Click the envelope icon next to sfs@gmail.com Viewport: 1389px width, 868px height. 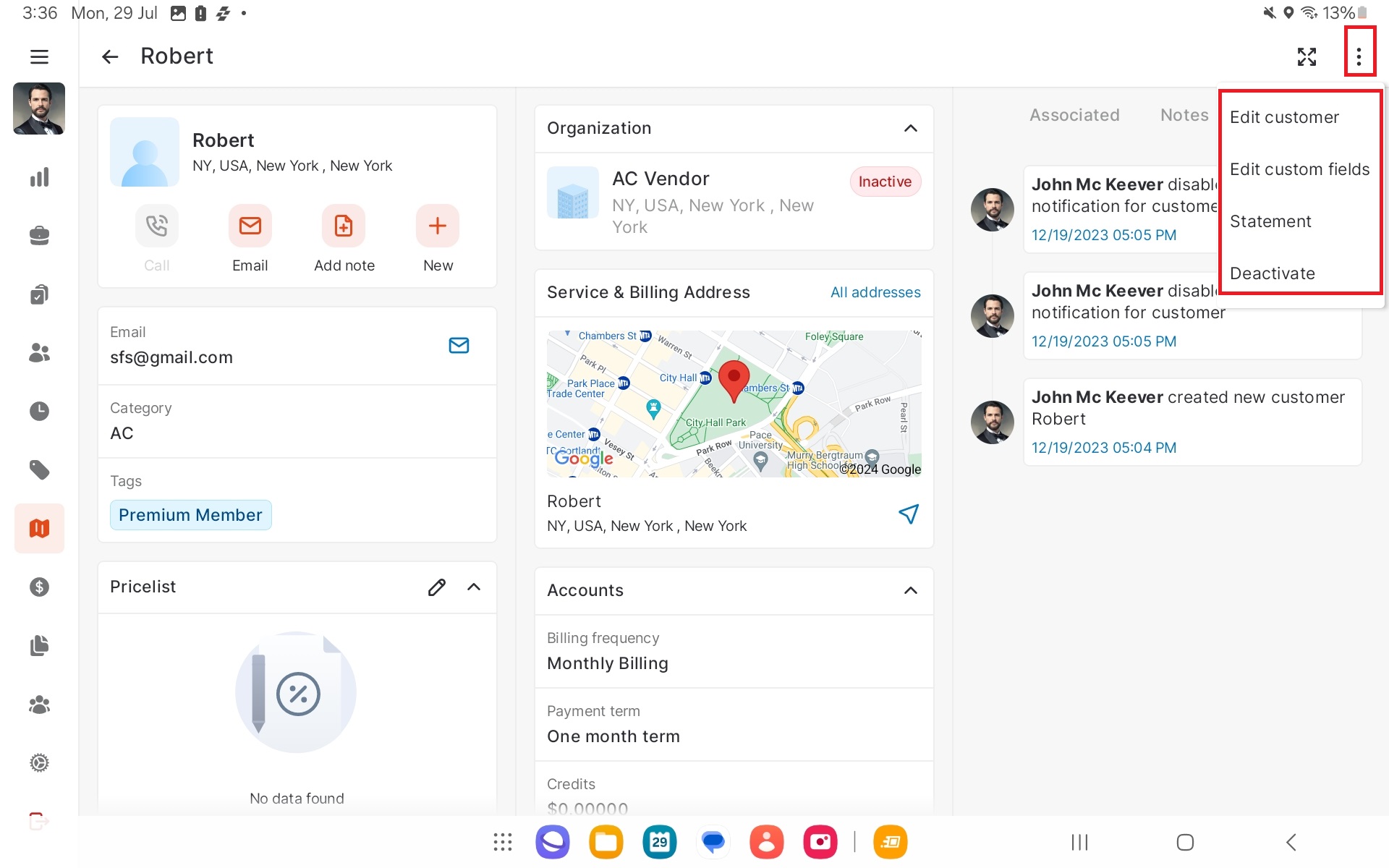pyautogui.click(x=459, y=345)
